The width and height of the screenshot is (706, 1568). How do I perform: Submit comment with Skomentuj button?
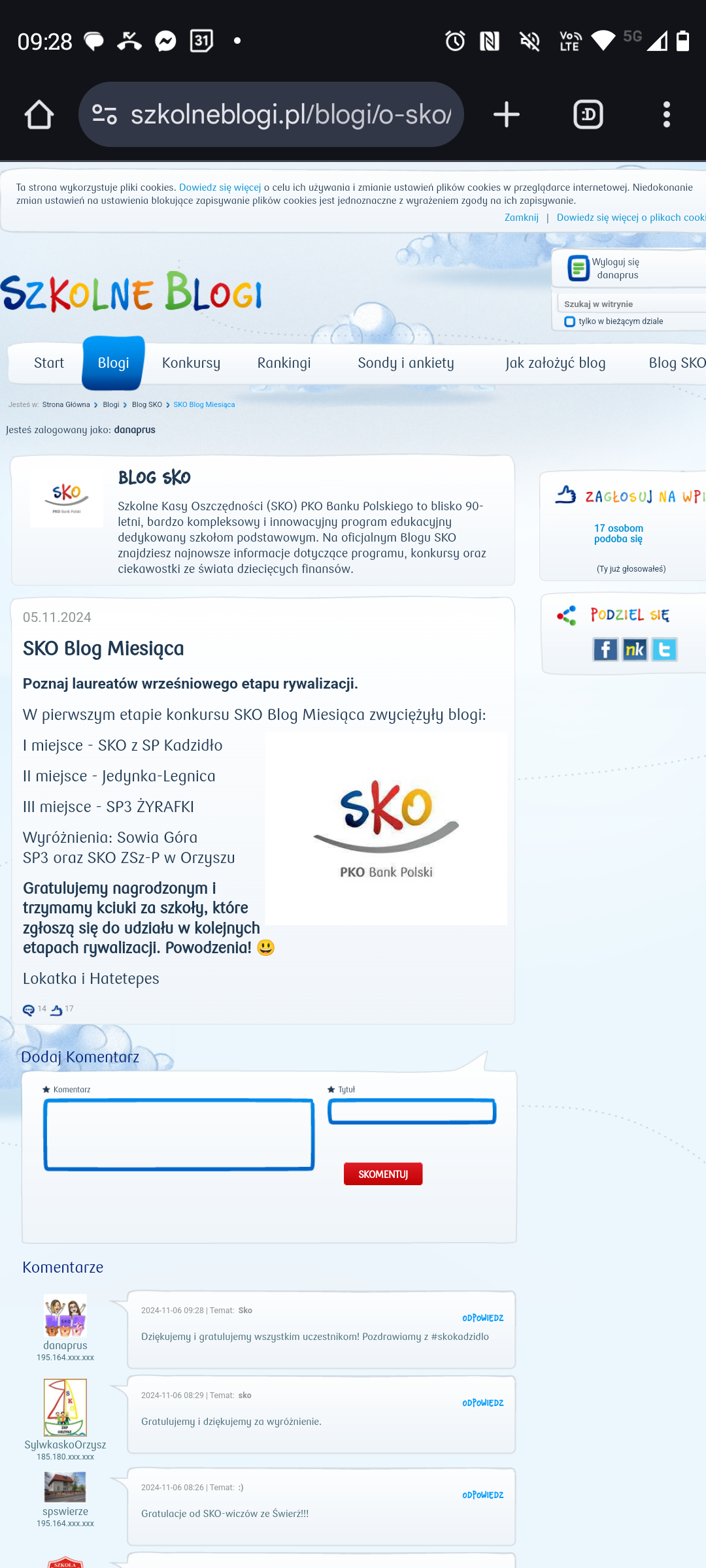click(383, 1174)
